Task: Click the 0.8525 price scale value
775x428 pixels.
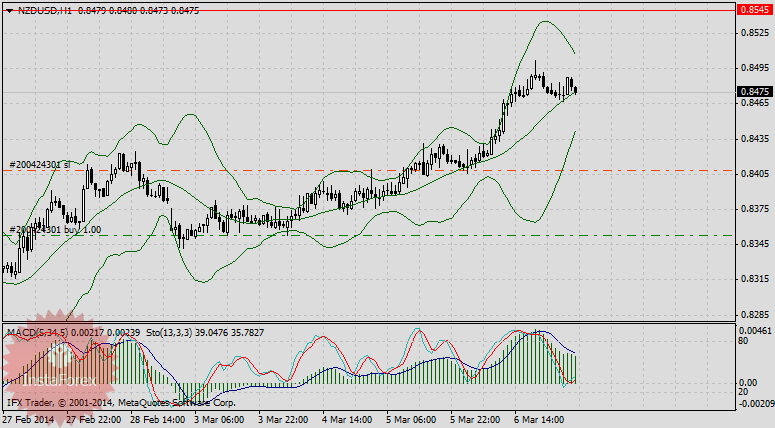Action: (752, 33)
